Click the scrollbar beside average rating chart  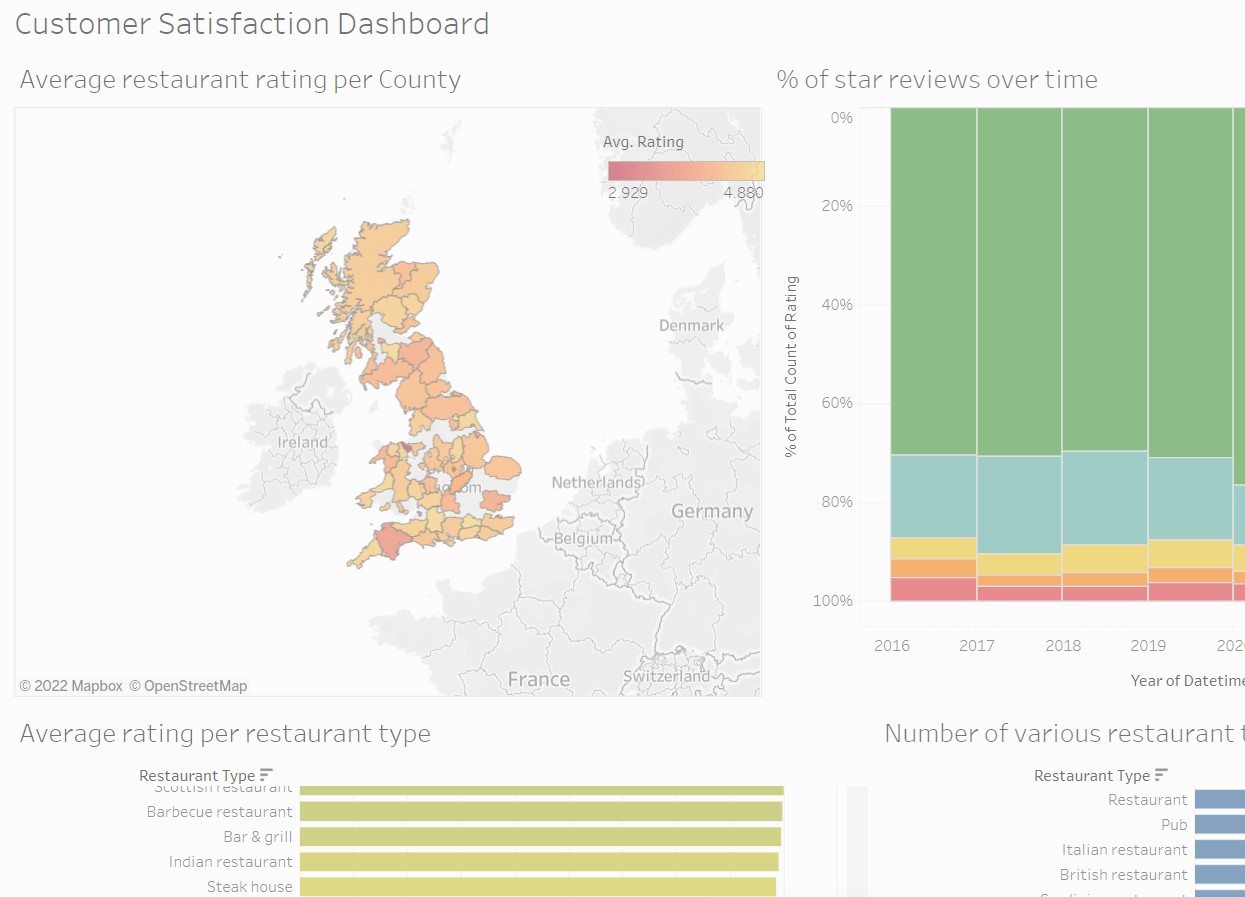coord(857,838)
